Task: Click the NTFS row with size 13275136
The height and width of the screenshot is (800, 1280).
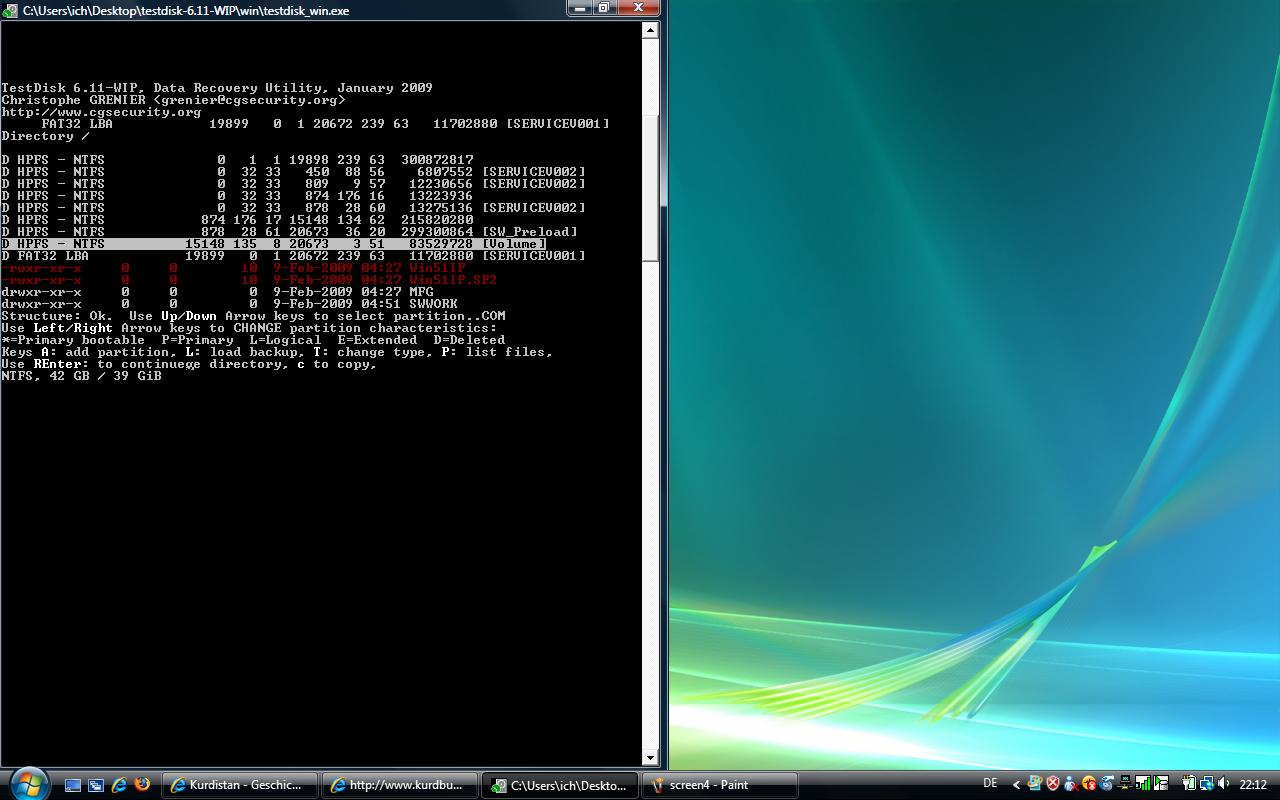Action: [x=293, y=208]
